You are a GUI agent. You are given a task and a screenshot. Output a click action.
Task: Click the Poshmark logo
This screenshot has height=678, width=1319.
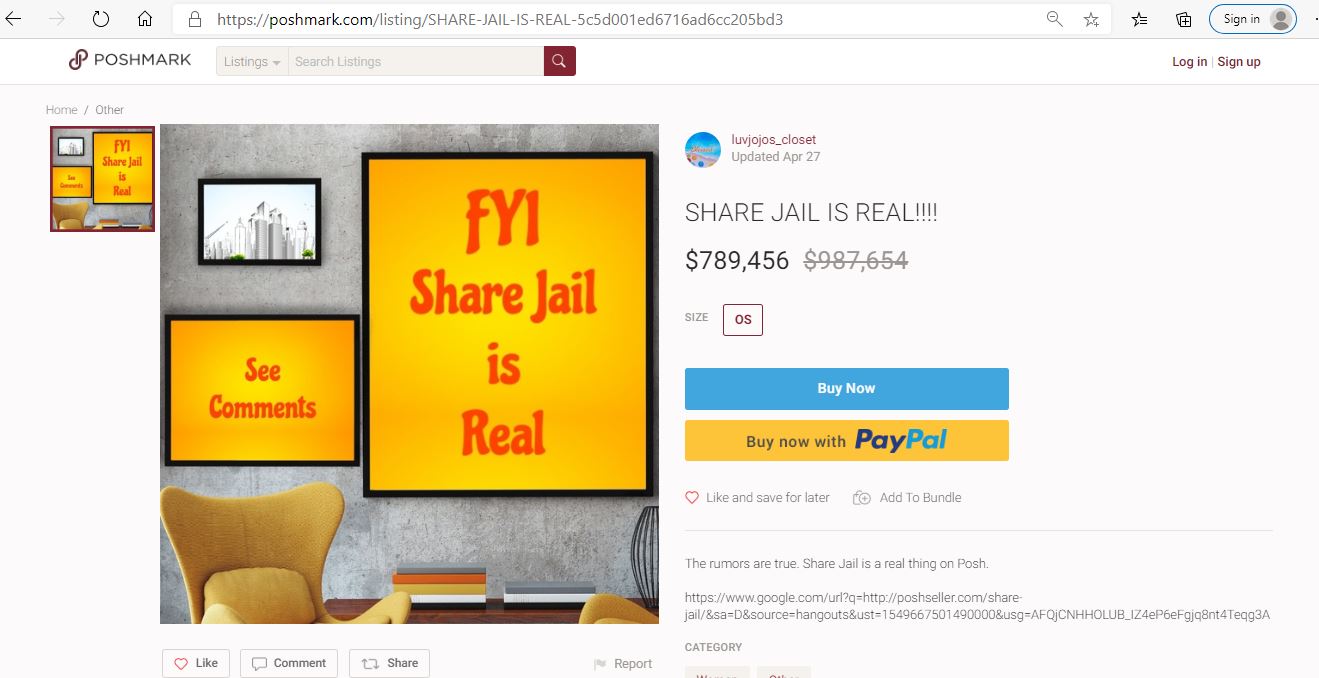coord(130,60)
